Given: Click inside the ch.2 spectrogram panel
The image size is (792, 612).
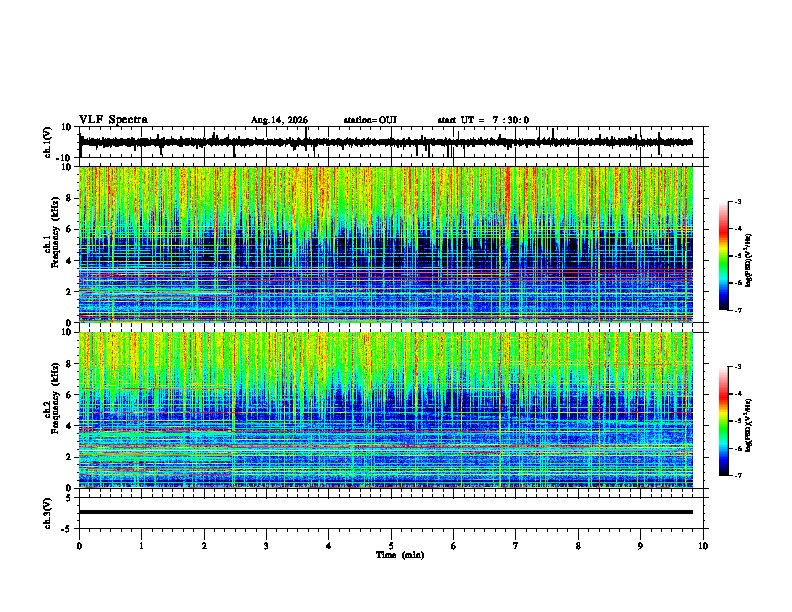Looking at the screenshot, I should point(386,410).
